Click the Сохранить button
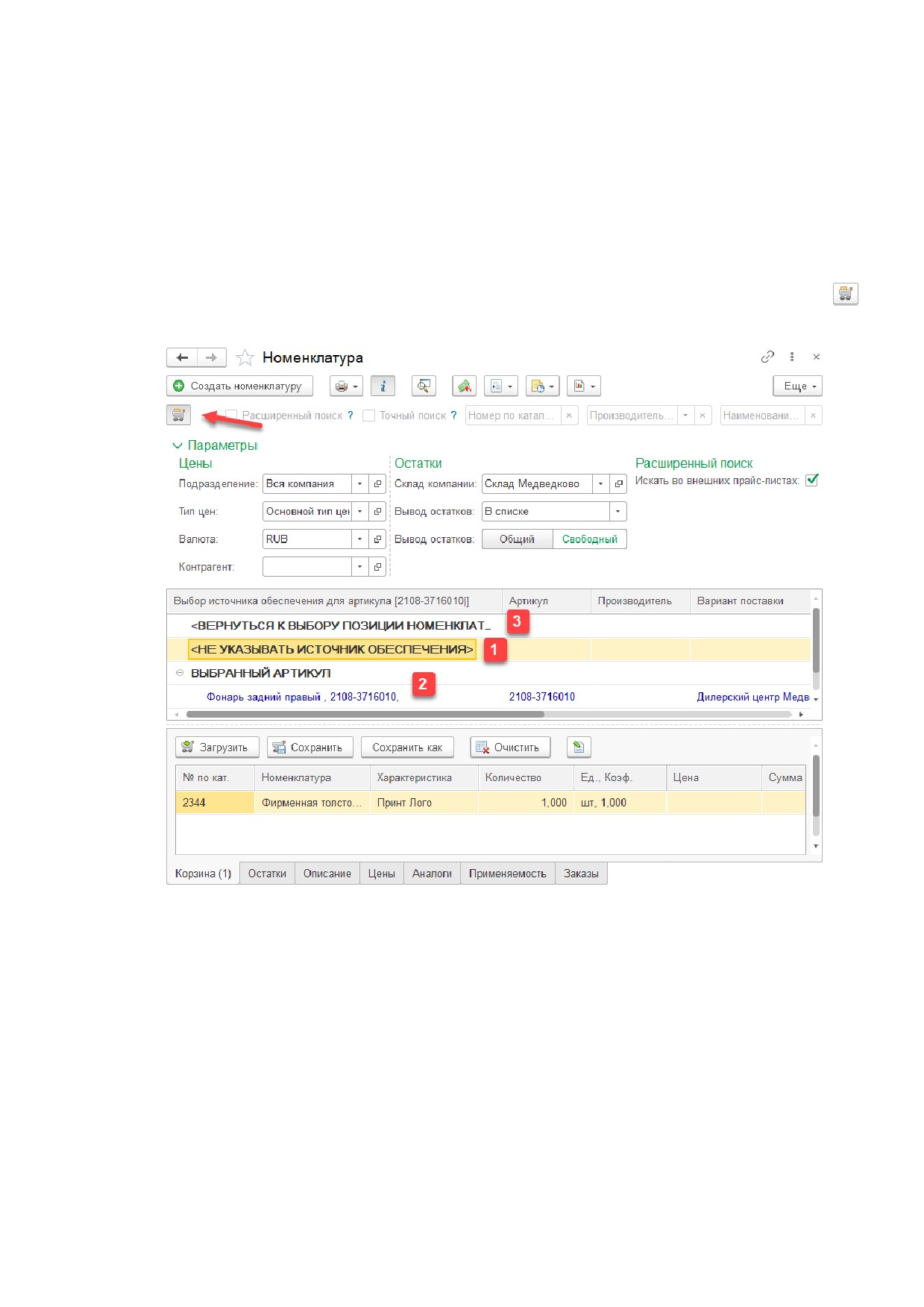This screenshot has height=1307, width=924. (310, 747)
